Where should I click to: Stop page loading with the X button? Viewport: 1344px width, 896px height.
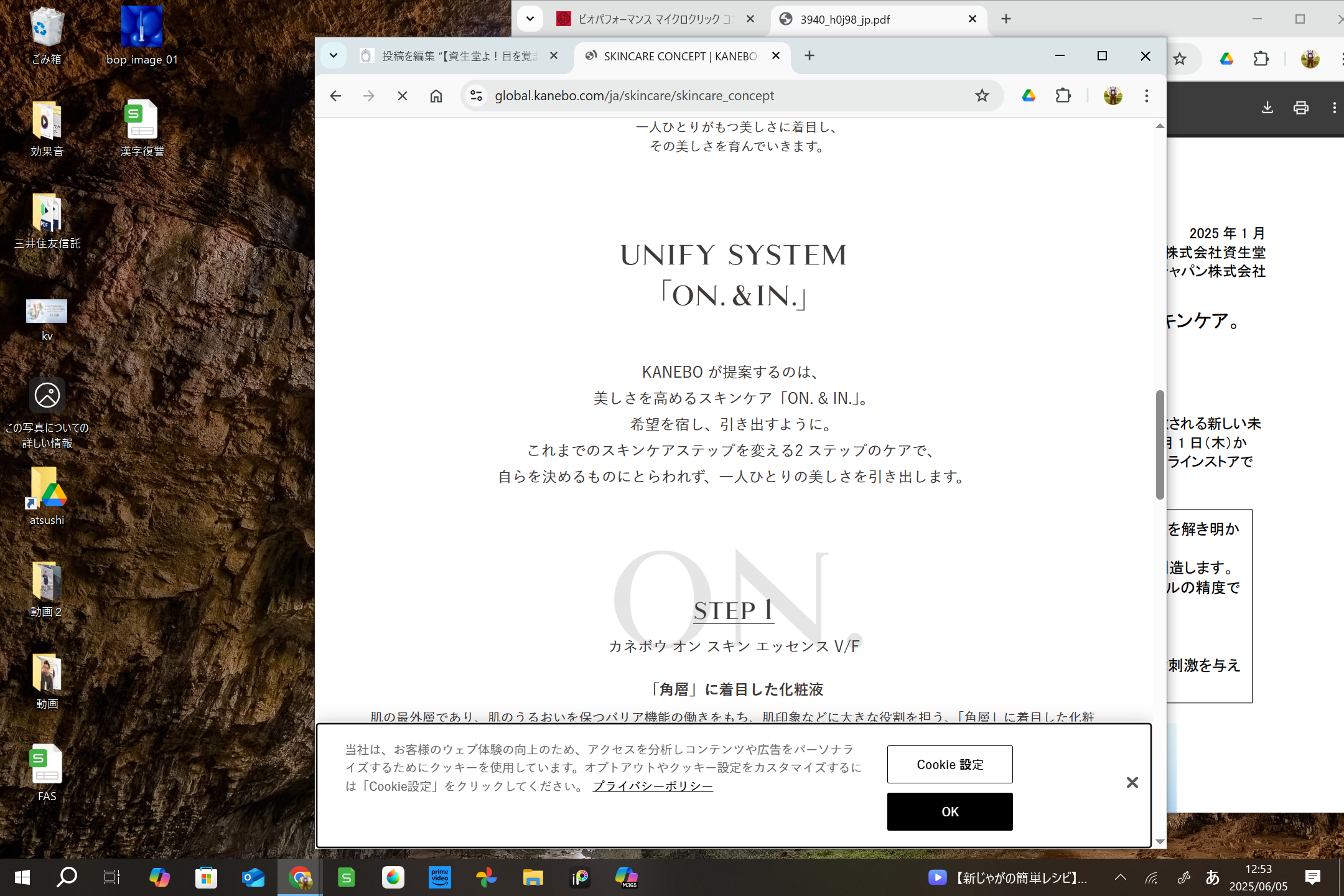click(403, 96)
